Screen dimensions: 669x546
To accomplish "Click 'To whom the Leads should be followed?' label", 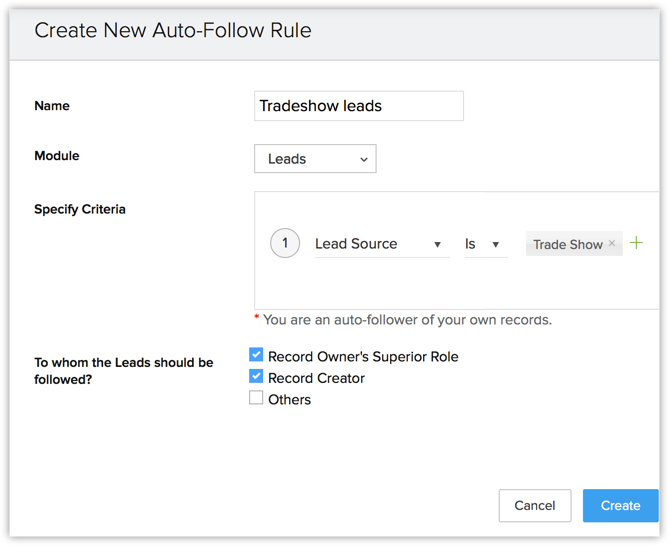I will coord(123,371).
